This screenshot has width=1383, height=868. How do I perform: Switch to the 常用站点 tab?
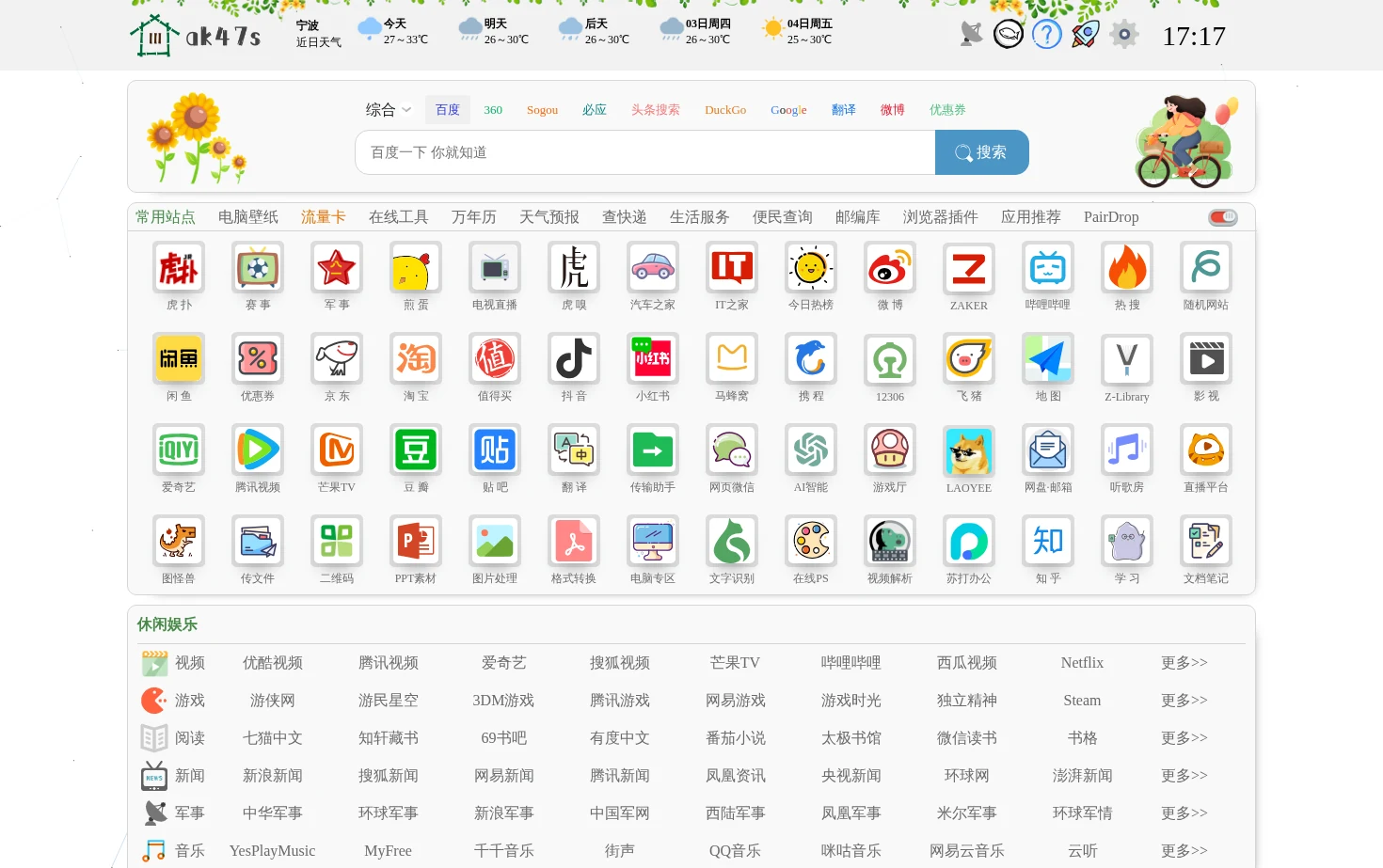(166, 217)
